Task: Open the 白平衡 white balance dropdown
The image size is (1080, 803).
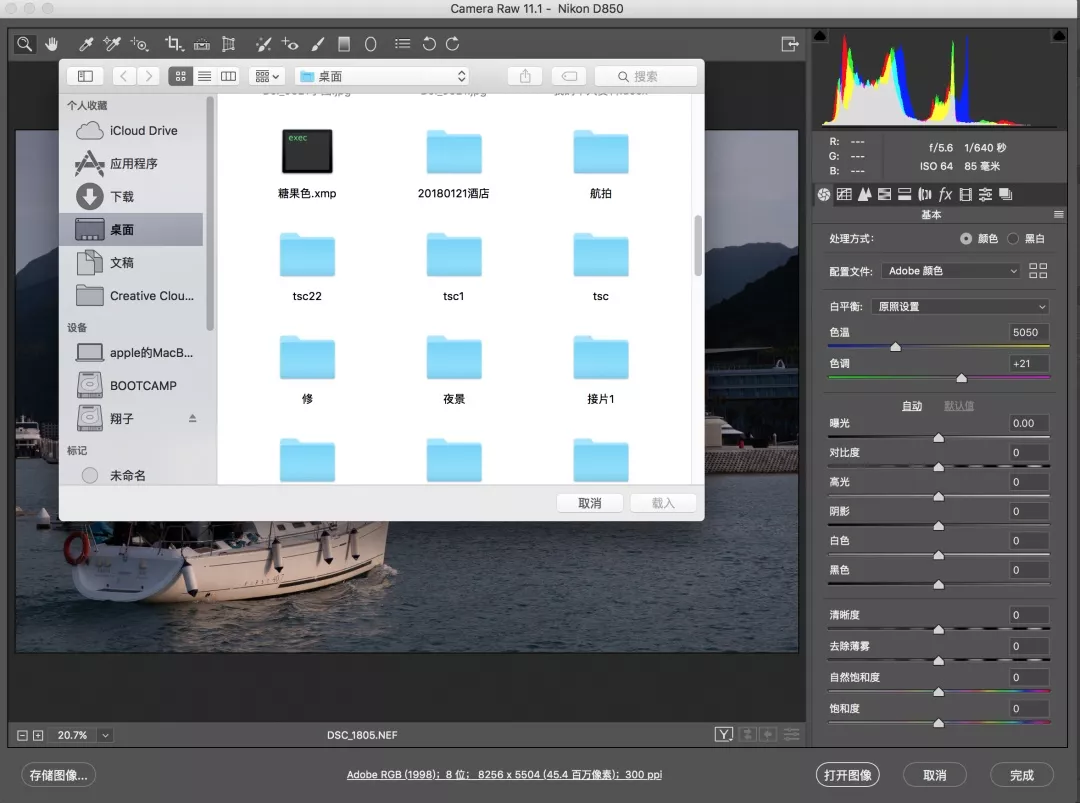Action: click(x=959, y=307)
